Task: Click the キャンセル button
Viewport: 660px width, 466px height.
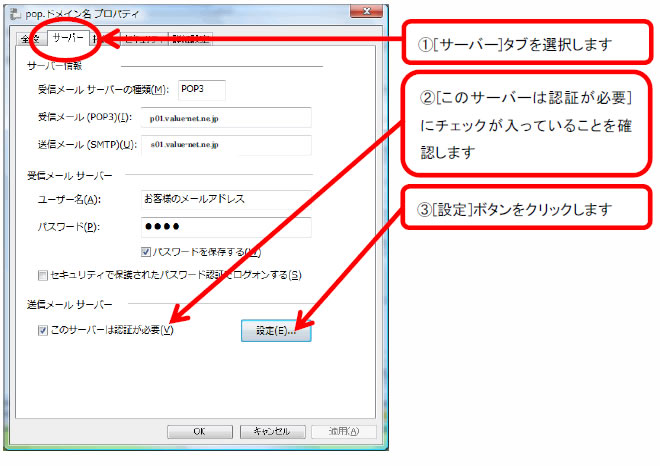Action: pyautogui.click(x=272, y=431)
